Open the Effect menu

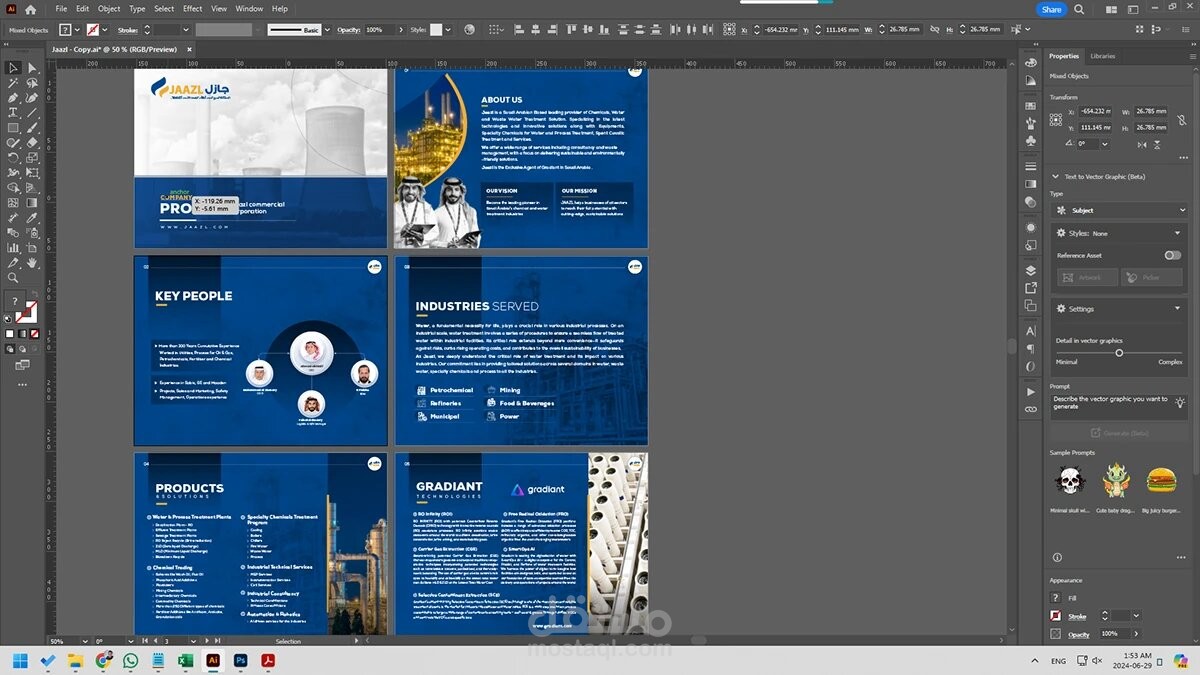[x=192, y=9]
